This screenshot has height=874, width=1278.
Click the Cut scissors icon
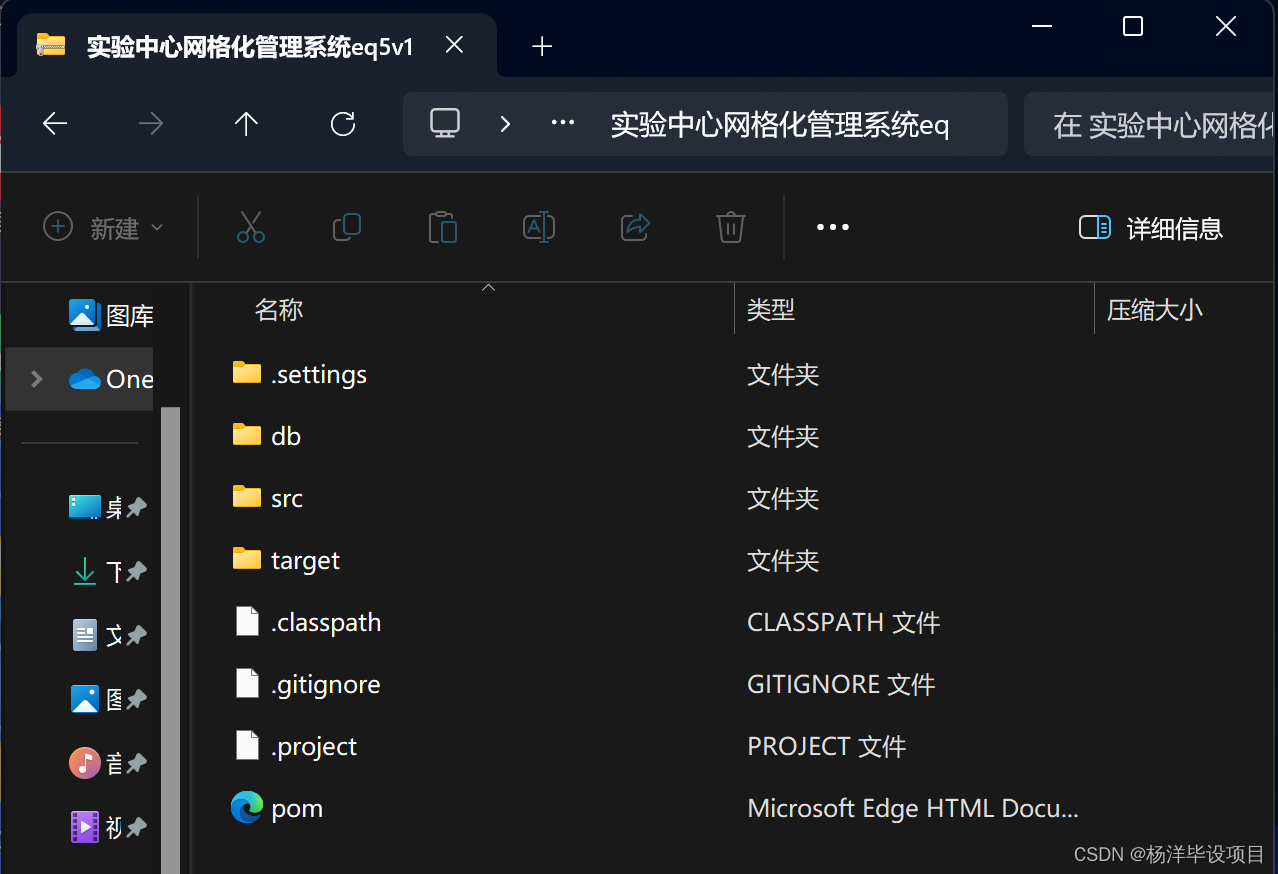click(x=251, y=227)
